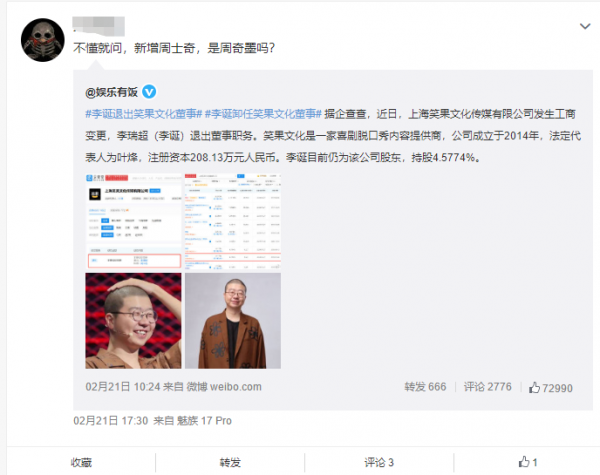Open hashtag #李诞卸任笑果文化董事#
This screenshot has height=475, width=600.
[263, 114]
